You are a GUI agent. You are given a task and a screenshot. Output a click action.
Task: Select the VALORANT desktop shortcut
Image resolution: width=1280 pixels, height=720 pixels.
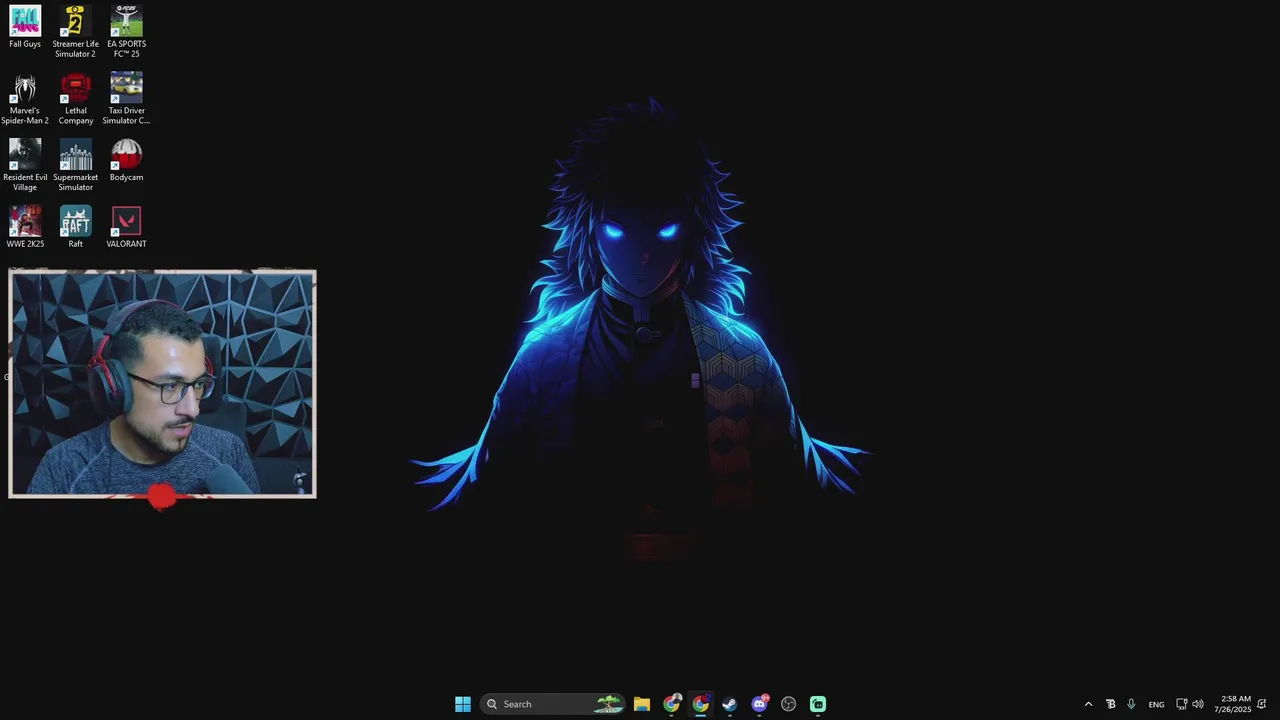coord(127,227)
